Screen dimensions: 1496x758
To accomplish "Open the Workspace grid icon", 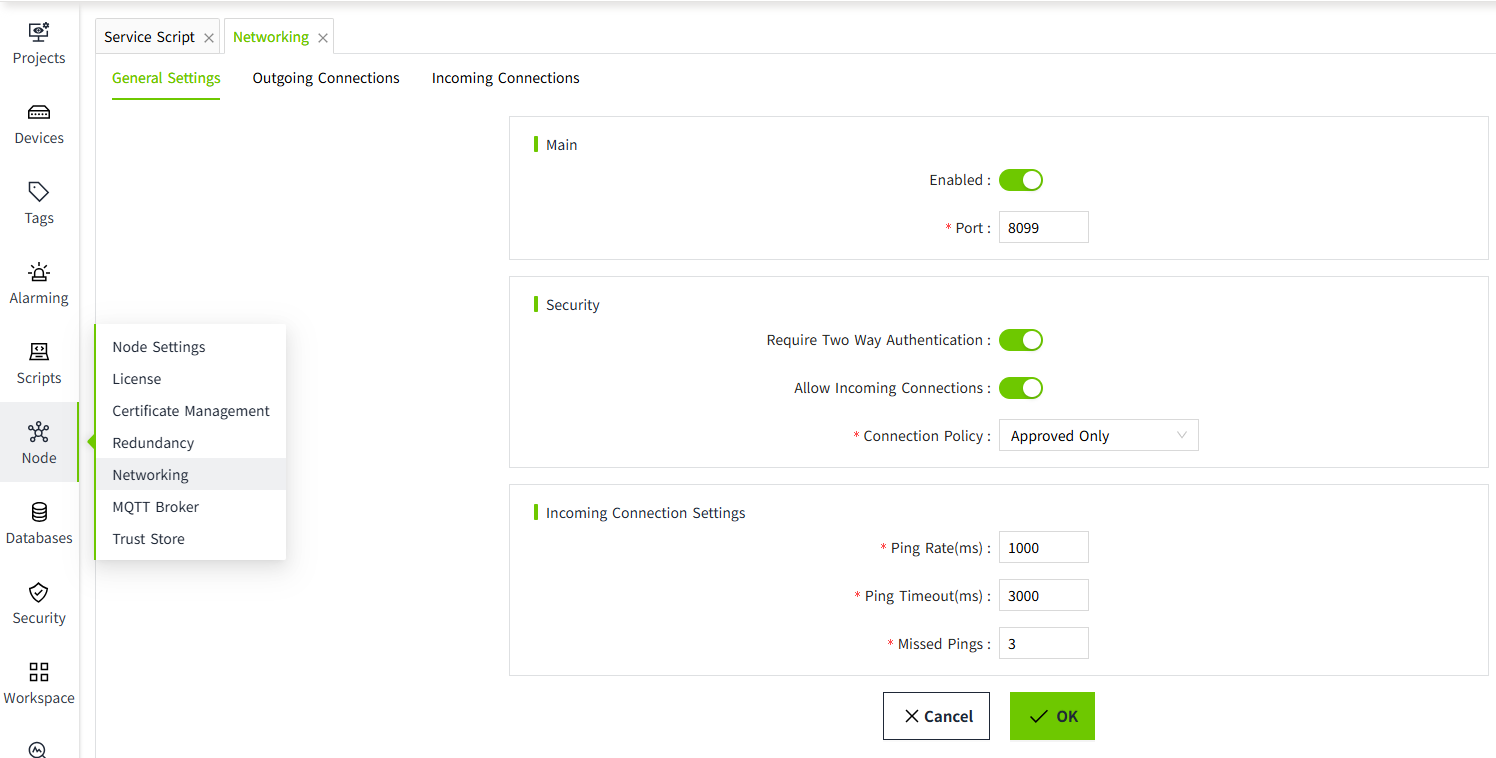I will point(39,672).
